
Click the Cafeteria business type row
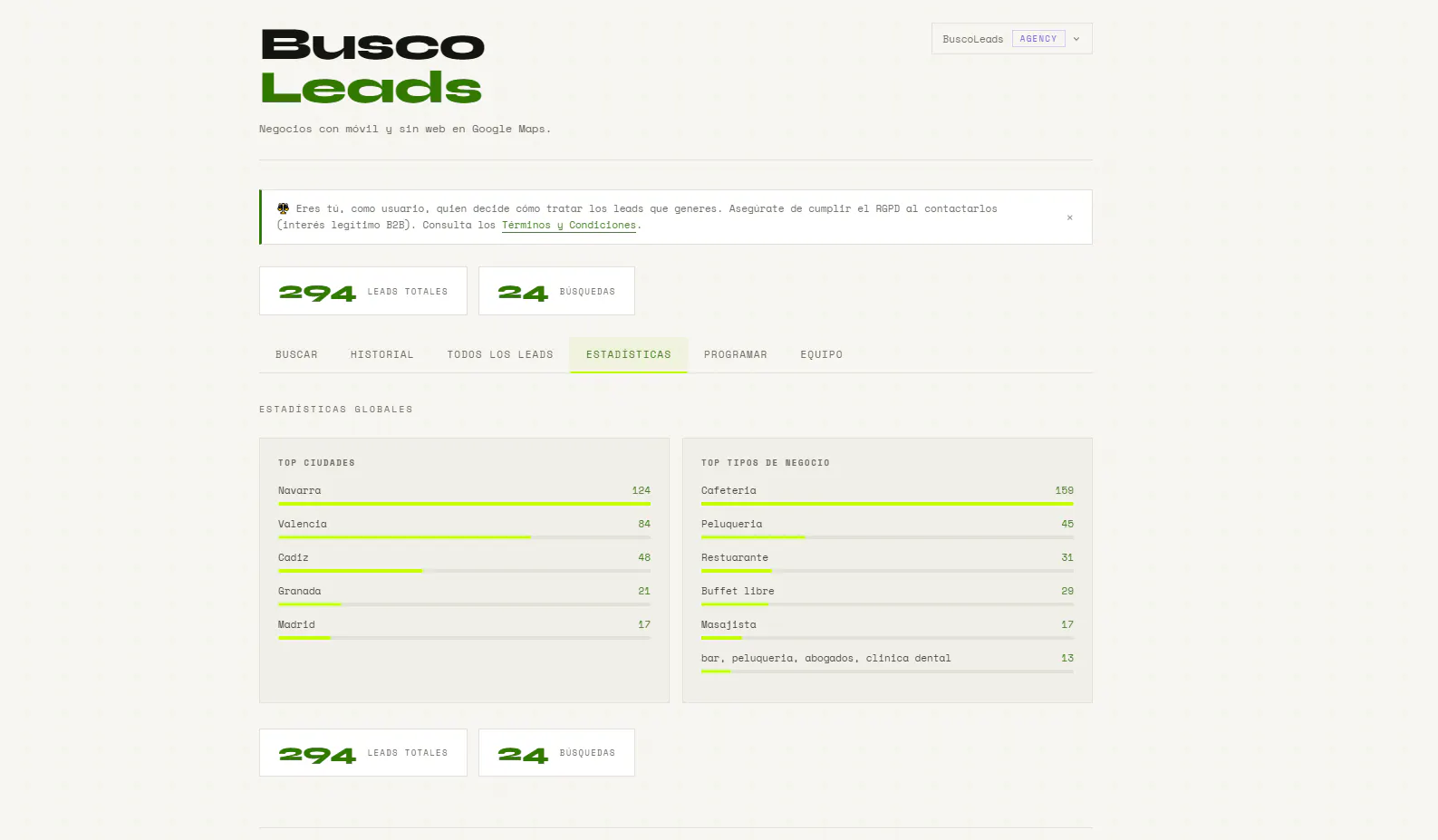coord(887,495)
